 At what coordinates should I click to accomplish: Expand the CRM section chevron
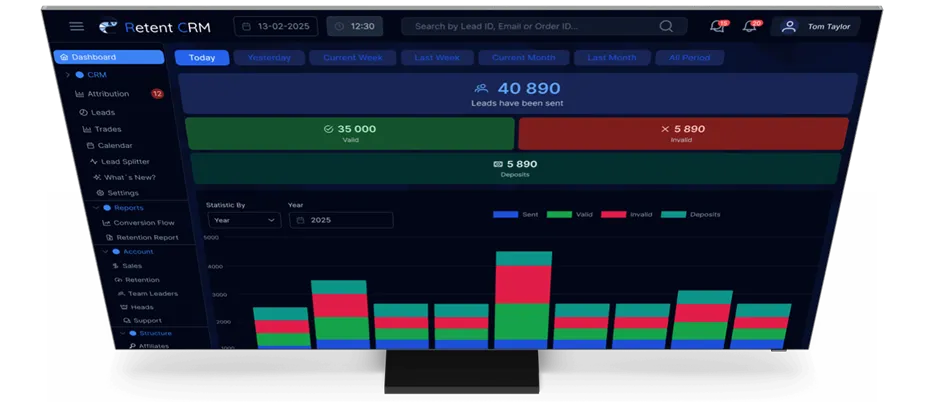(67, 75)
